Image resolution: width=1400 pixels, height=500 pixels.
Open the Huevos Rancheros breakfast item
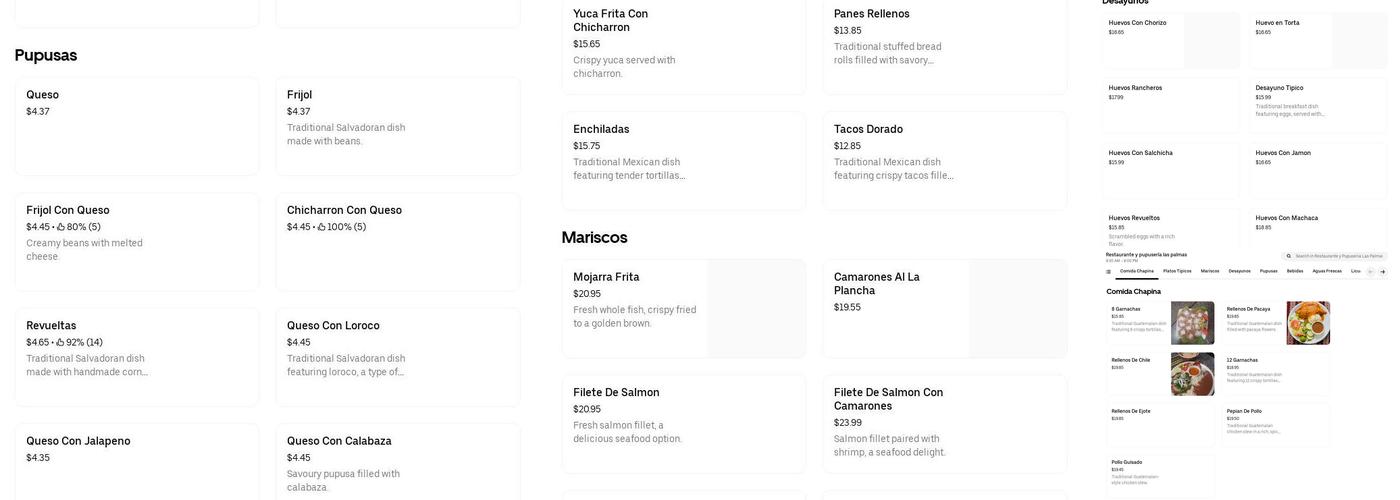pos(1171,105)
